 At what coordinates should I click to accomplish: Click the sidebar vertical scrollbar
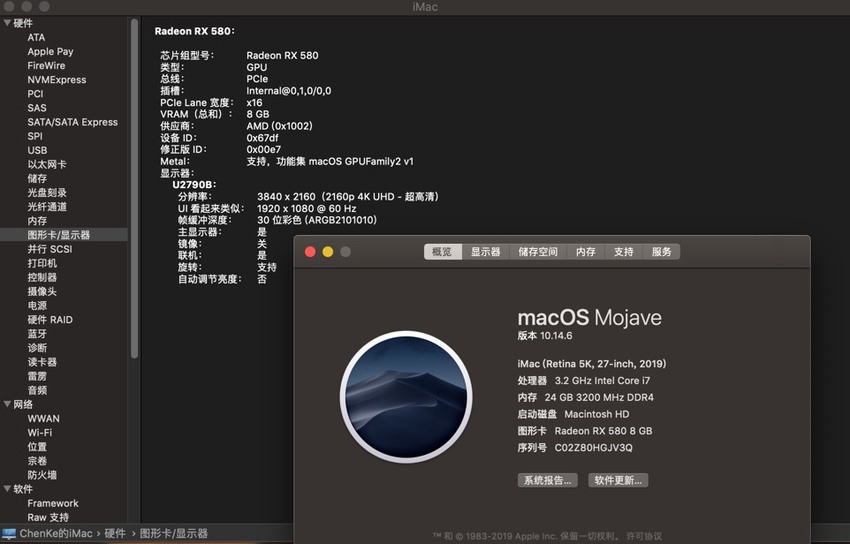(x=134, y=190)
